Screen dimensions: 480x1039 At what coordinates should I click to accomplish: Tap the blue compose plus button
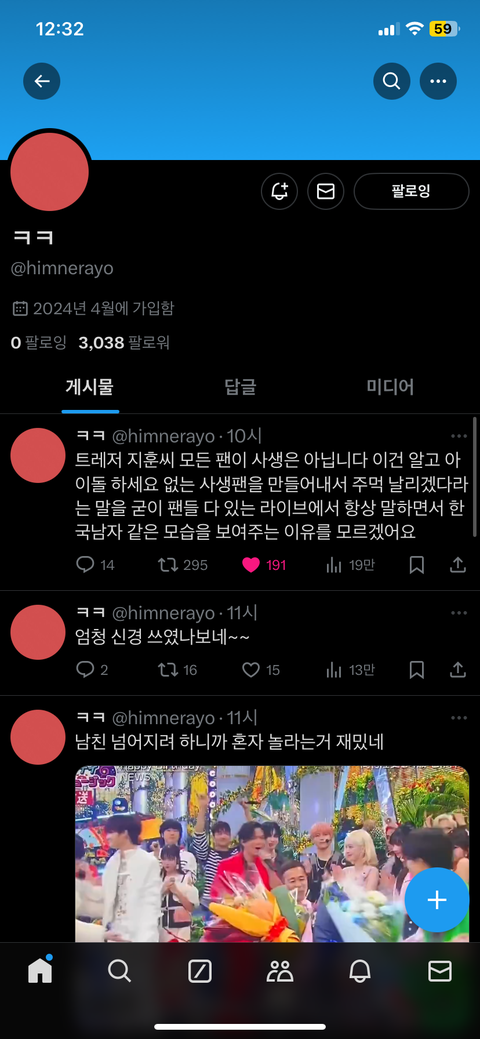437,900
